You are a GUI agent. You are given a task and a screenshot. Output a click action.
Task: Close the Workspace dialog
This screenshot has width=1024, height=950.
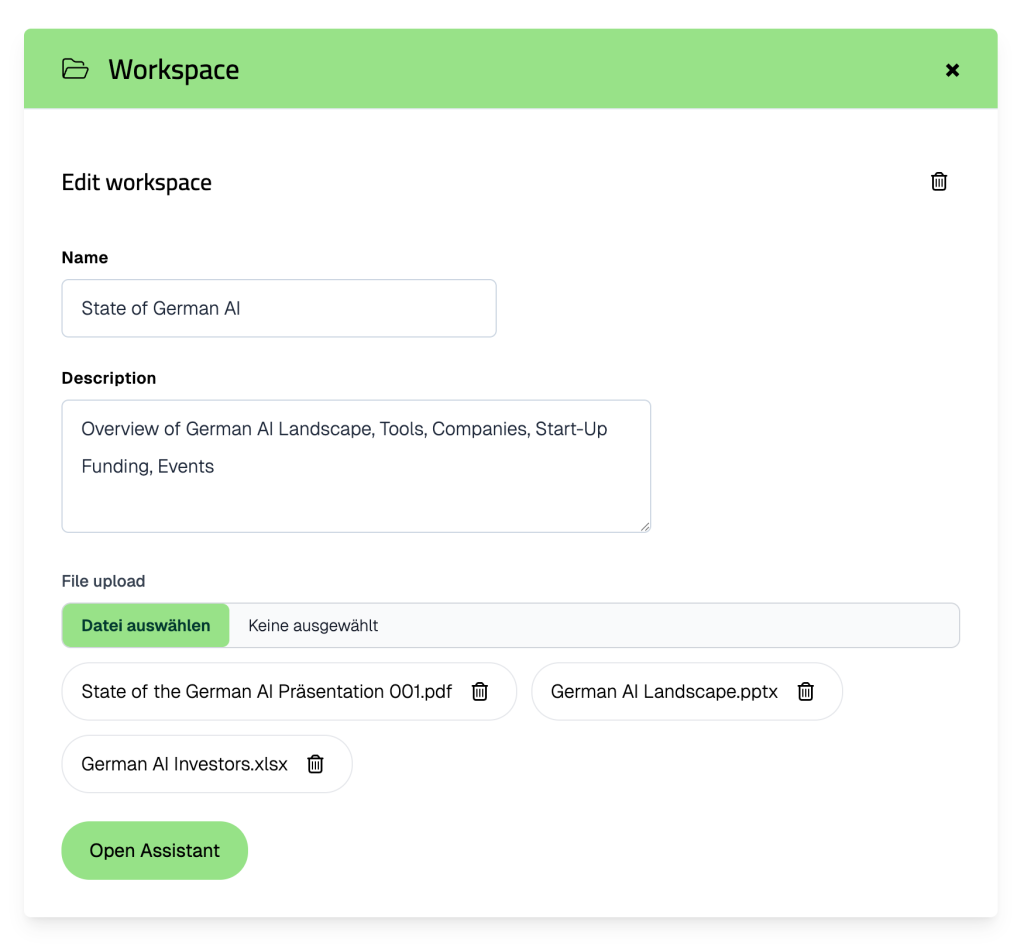952,69
